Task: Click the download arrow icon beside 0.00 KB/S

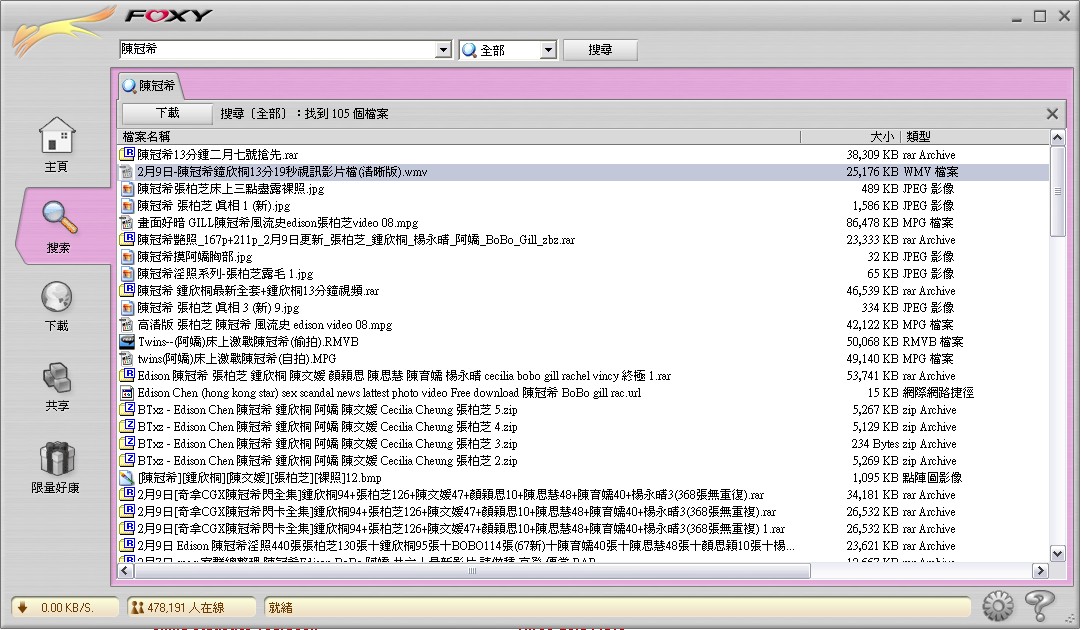Action: pos(22,607)
